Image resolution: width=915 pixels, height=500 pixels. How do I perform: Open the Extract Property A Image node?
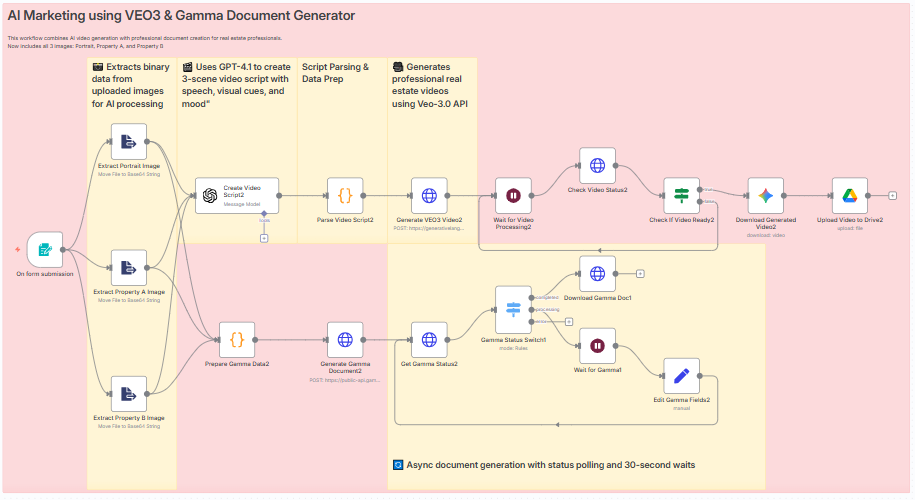tap(129, 268)
